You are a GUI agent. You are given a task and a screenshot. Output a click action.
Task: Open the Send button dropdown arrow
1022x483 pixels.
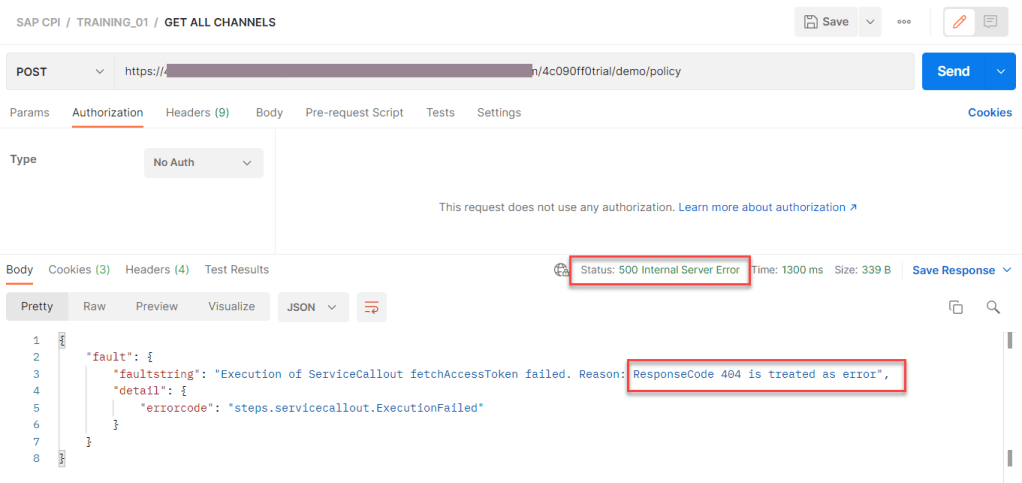coord(1001,72)
